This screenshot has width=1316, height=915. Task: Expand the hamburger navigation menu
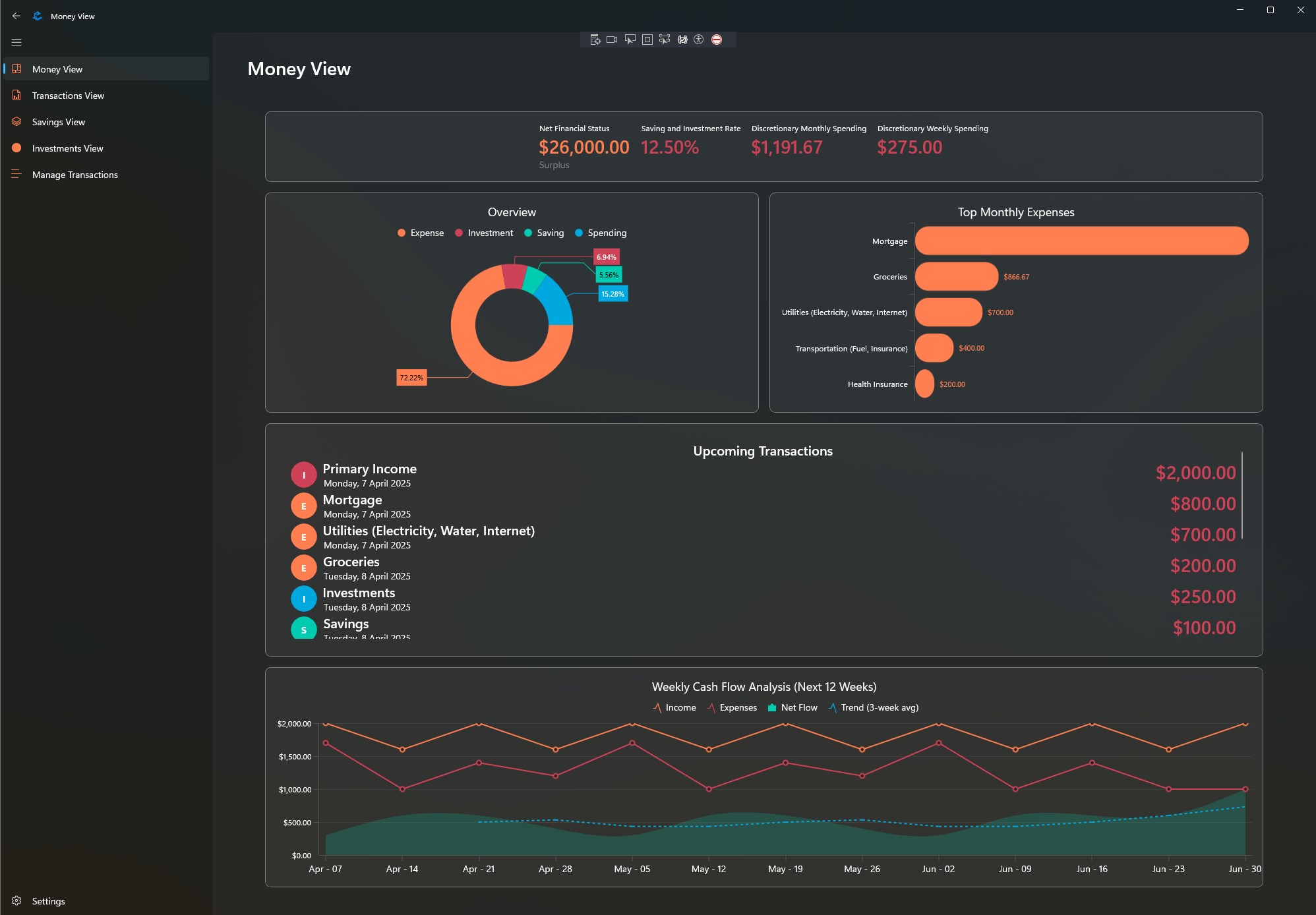point(16,42)
